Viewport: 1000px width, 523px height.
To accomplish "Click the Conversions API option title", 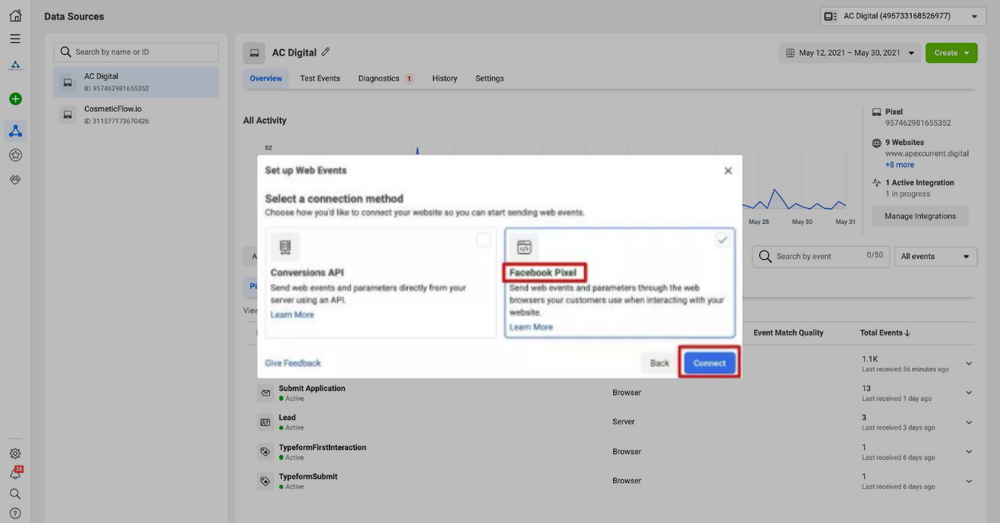I will tap(307, 272).
